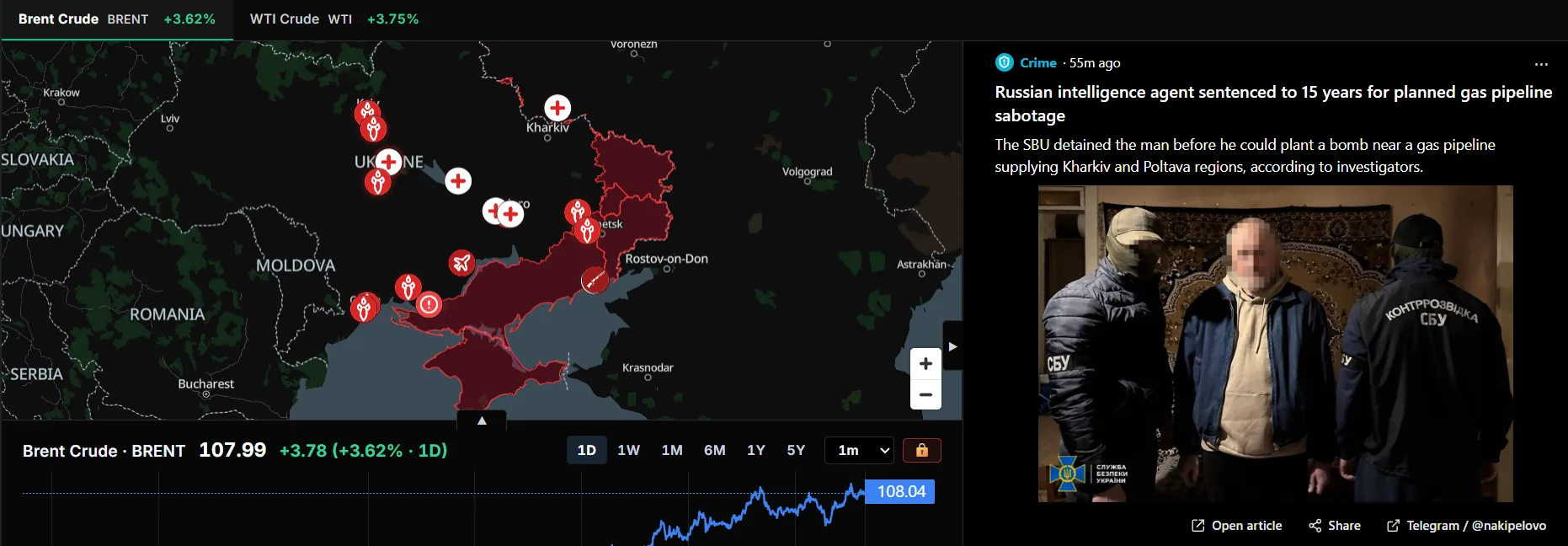Click the Lviv city label on map
The image size is (1568, 546).
(170, 118)
